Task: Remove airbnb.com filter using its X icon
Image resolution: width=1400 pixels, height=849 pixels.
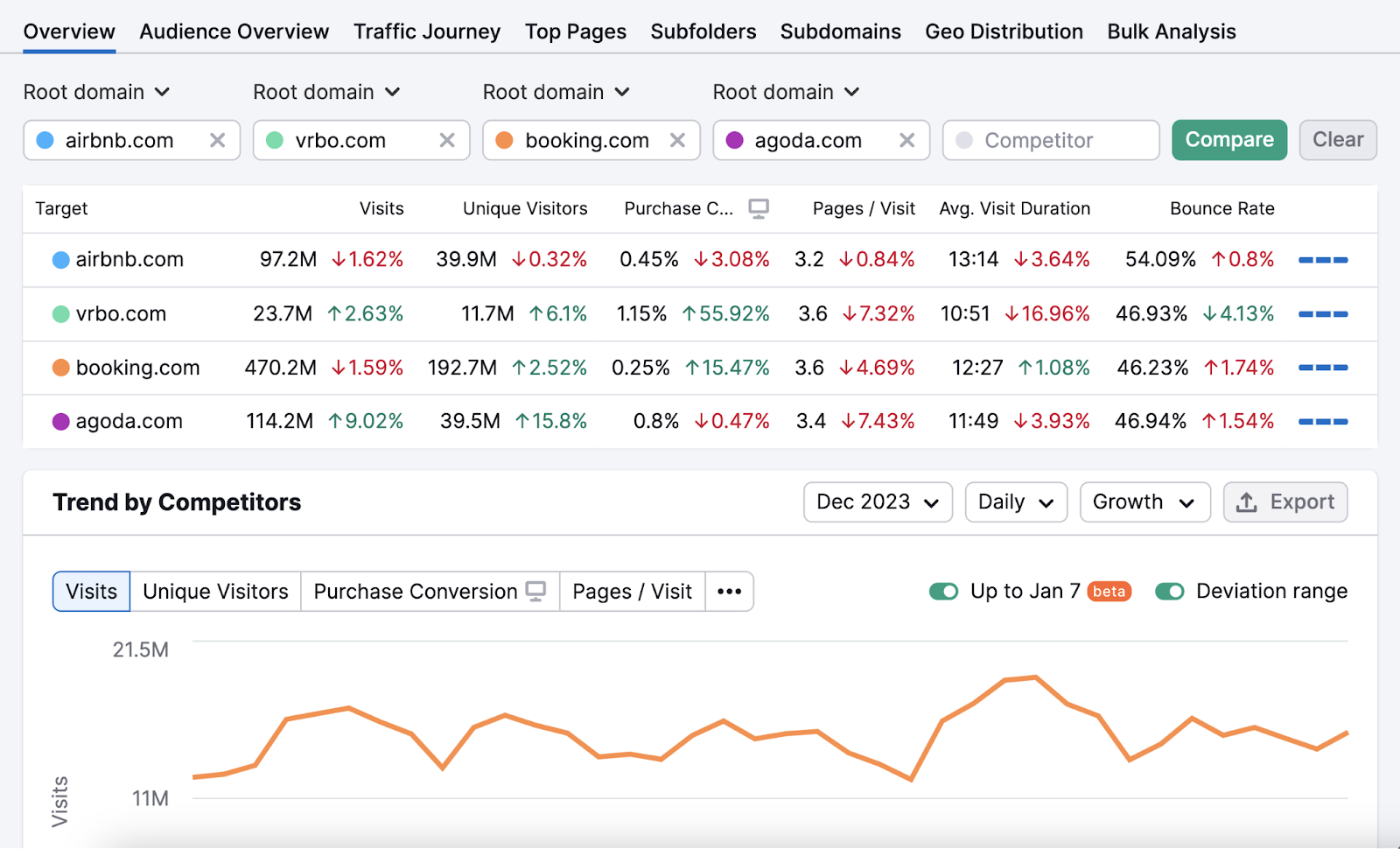Action: pos(218,140)
